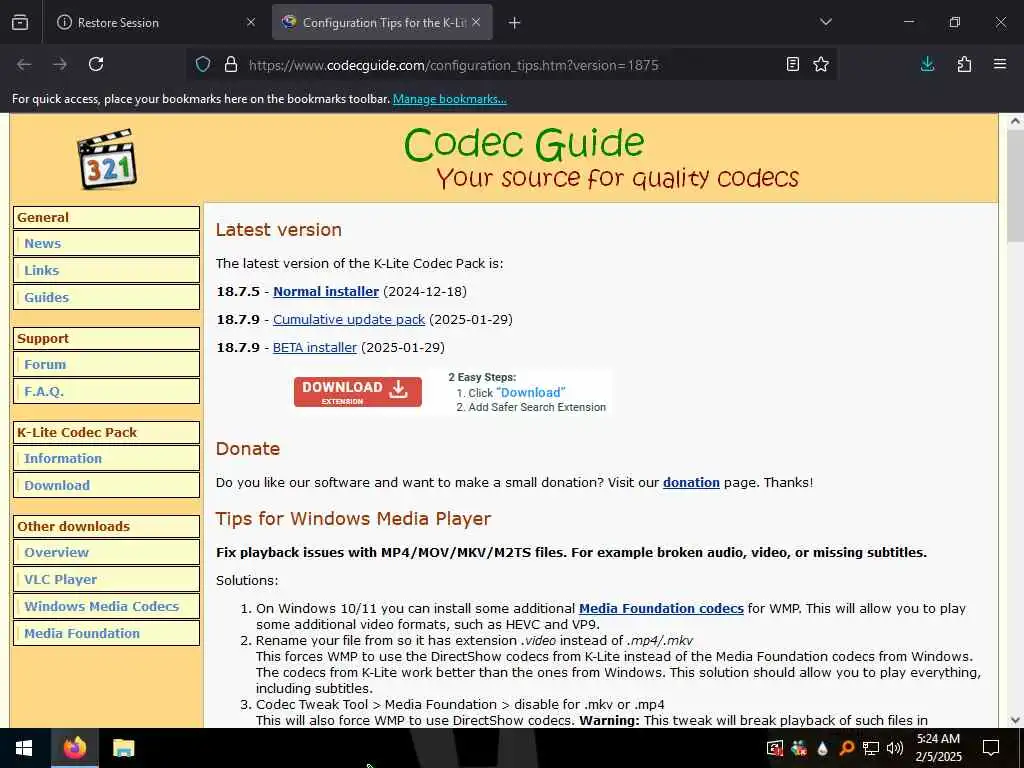Click the General sidebar heading
The width and height of the screenshot is (1024, 768).
[x=106, y=217]
